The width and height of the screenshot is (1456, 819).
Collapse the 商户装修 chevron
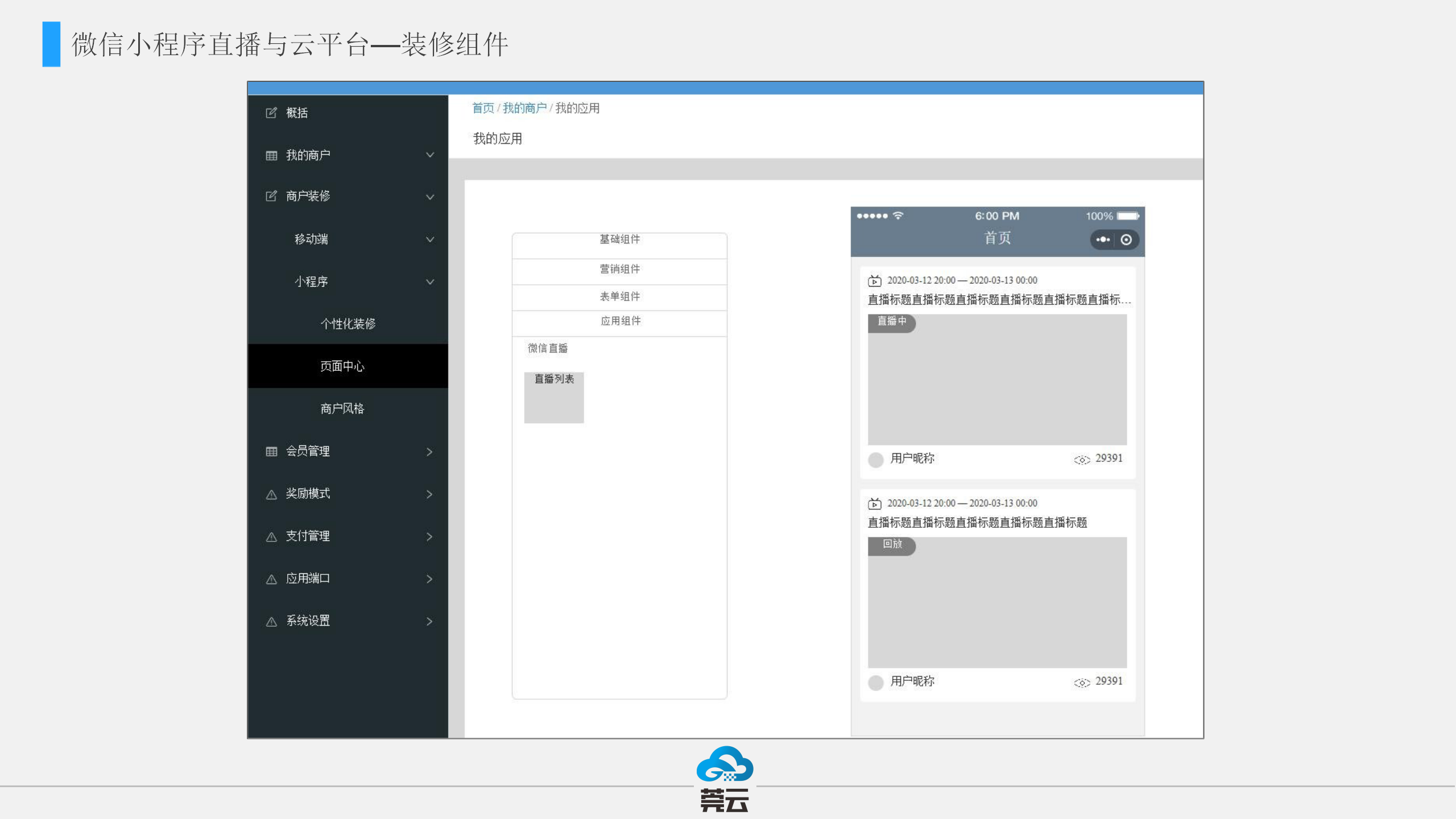click(x=430, y=197)
